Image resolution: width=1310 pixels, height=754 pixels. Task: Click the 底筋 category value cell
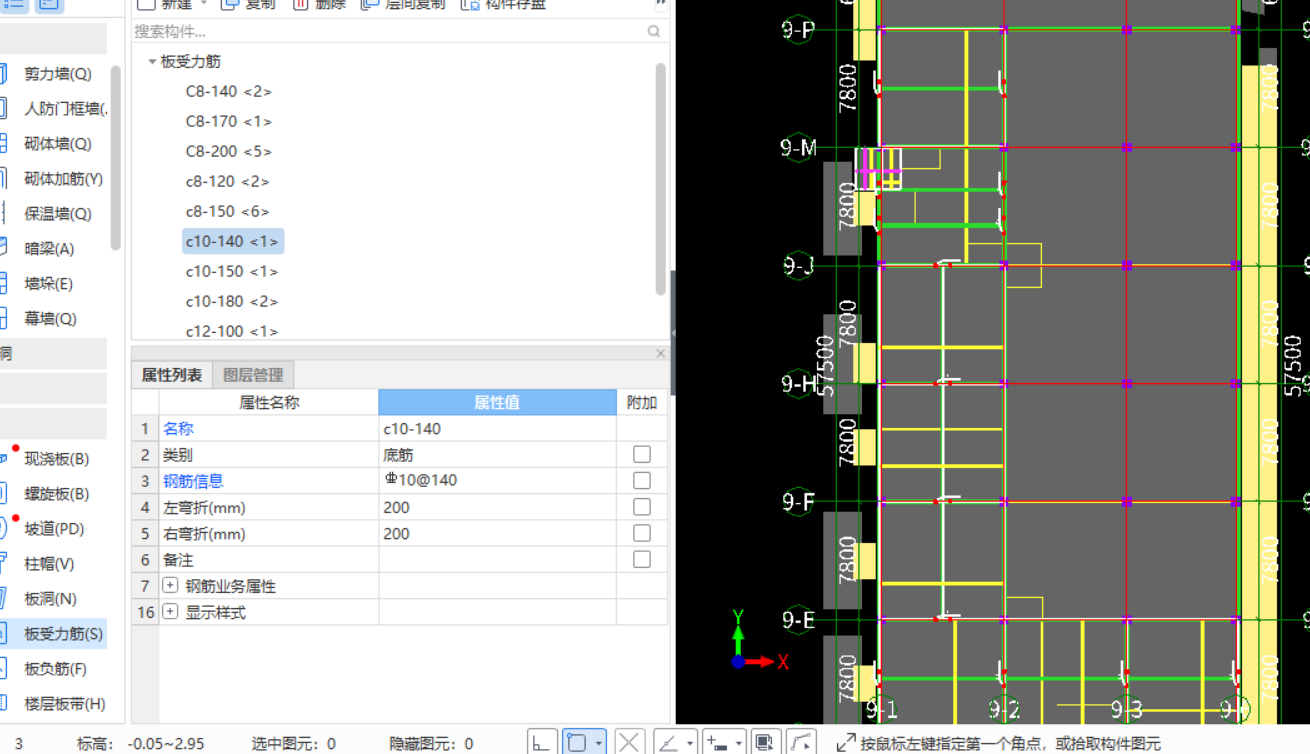[x=497, y=455]
